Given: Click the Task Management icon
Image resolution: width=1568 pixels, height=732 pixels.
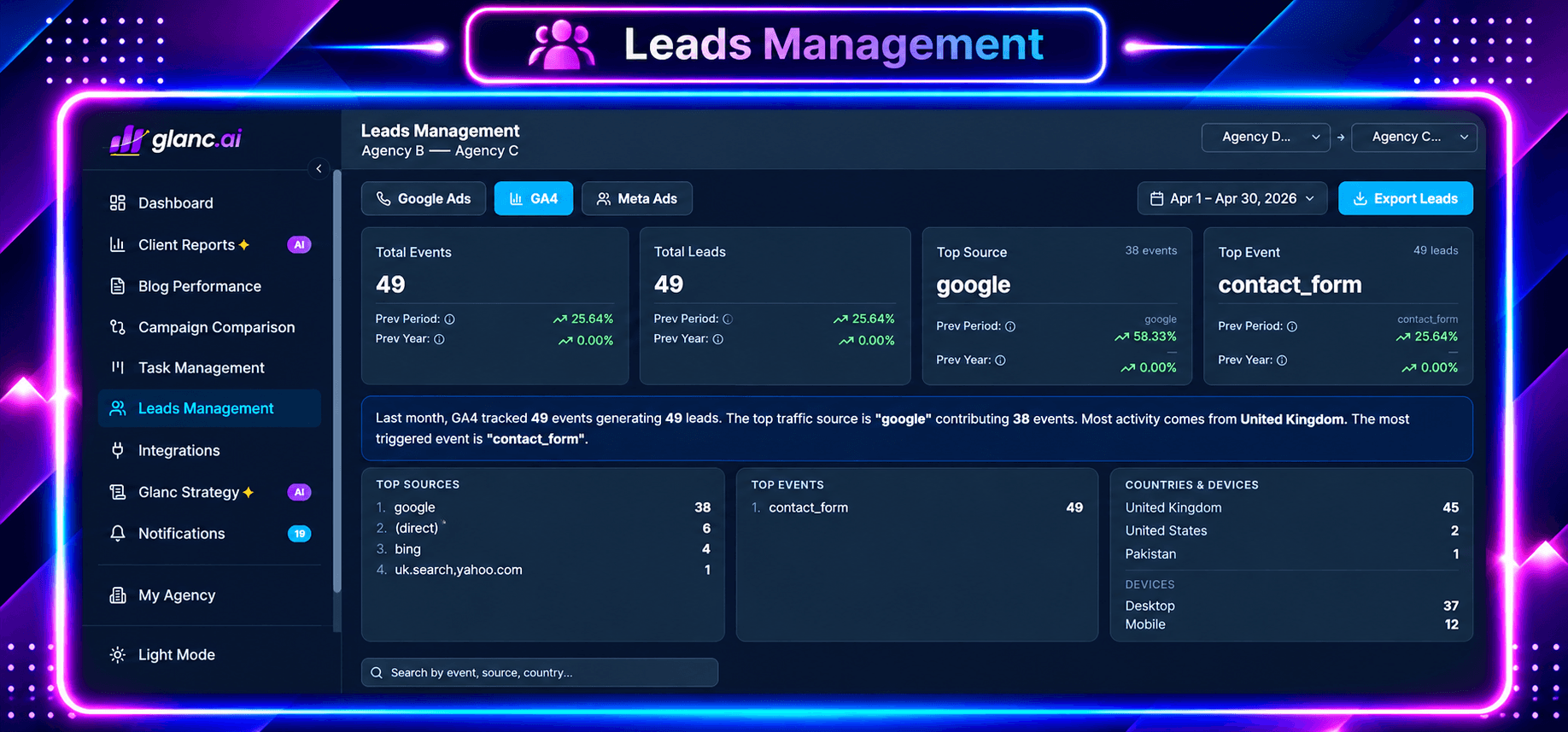Looking at the screenshot, I should [x=118, y=367].
